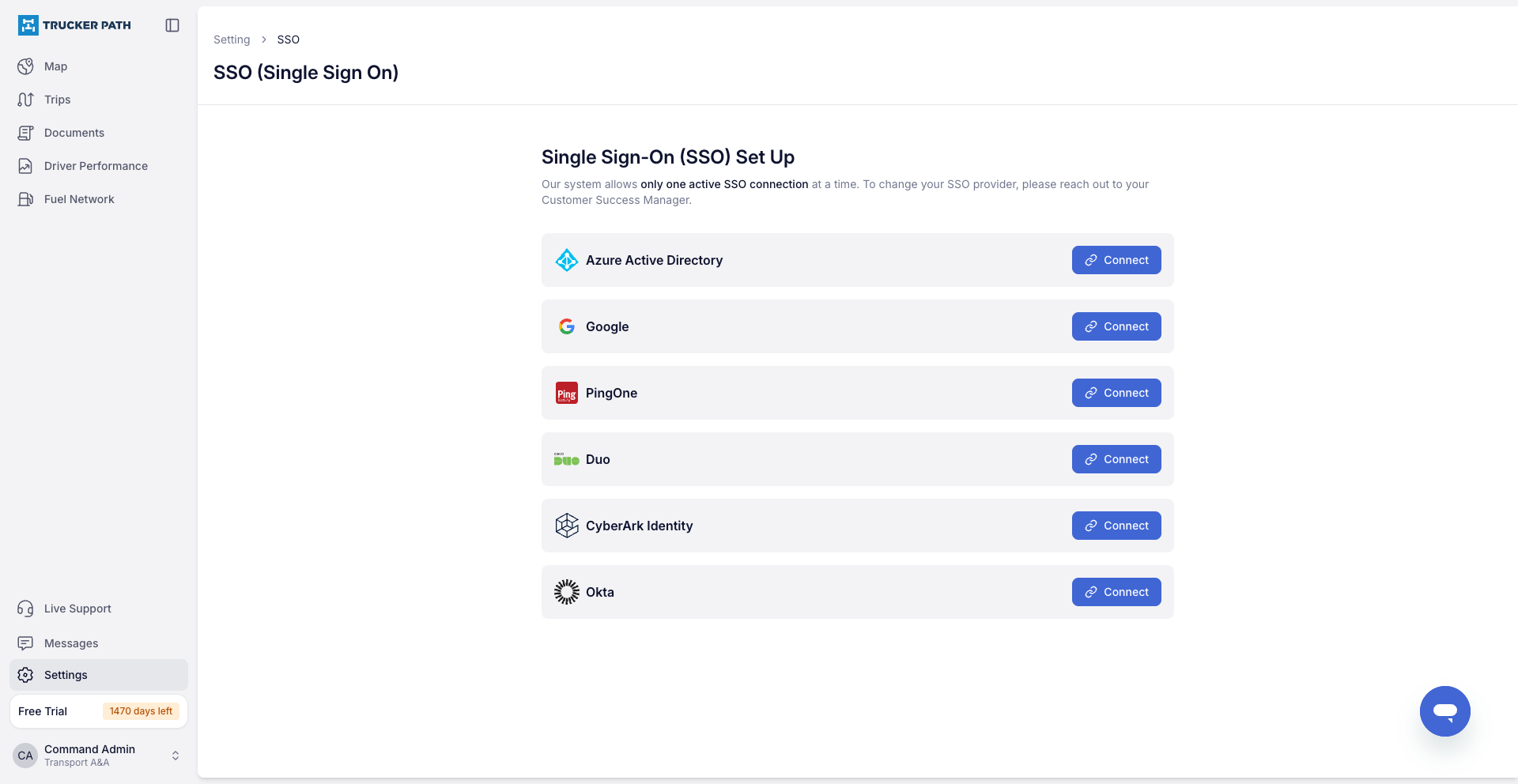Open Messages chat icon
Image resolution: width=1518 pixels, height=784 pixels.
[25, 643]
